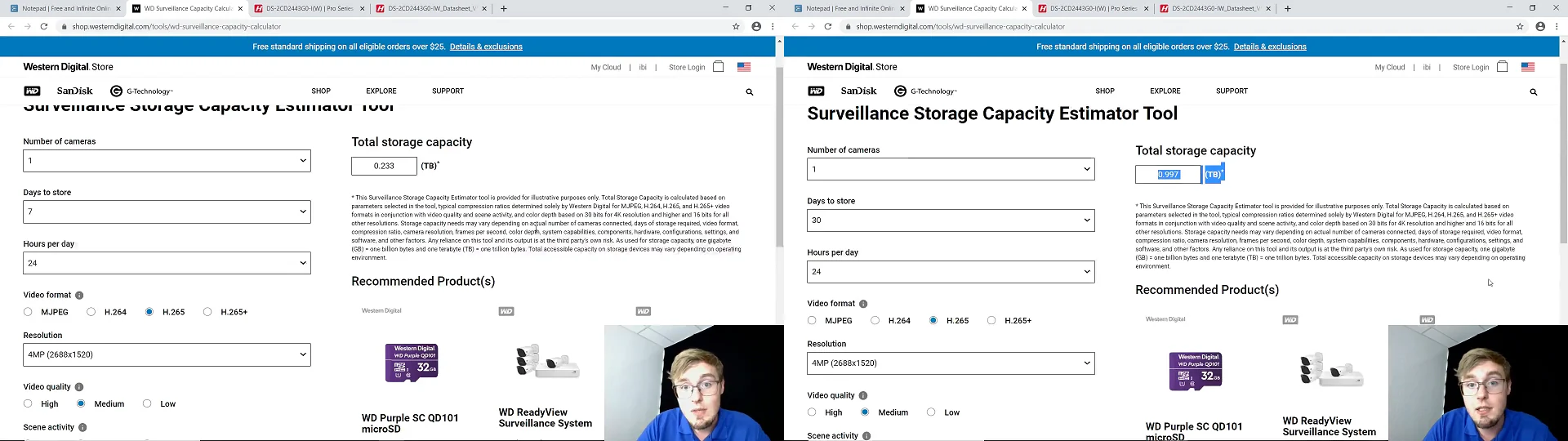
Task: Open Hours per day dropdown in the right window
Action: [951, 272]
